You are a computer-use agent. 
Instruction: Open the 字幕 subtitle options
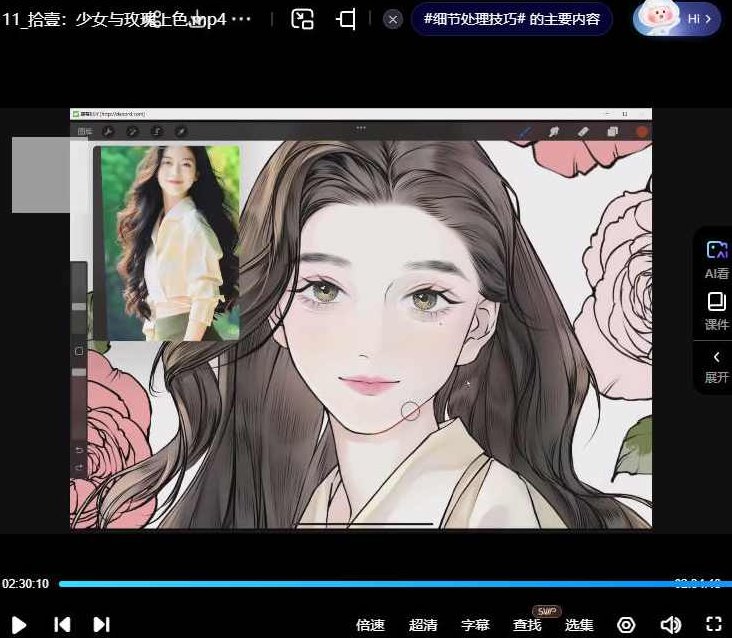475,624
